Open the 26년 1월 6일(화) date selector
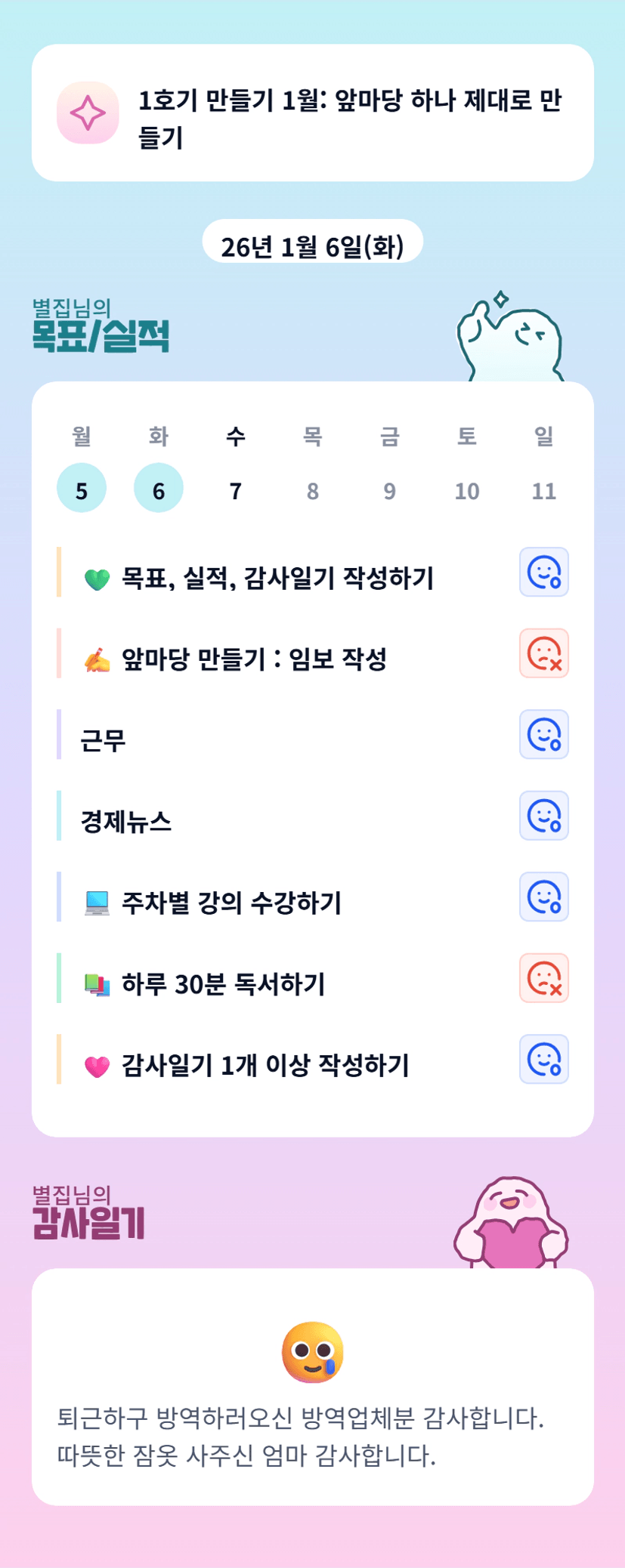Image resolution: width=625 pixels, height=1568 pixels. click(312, 245)
